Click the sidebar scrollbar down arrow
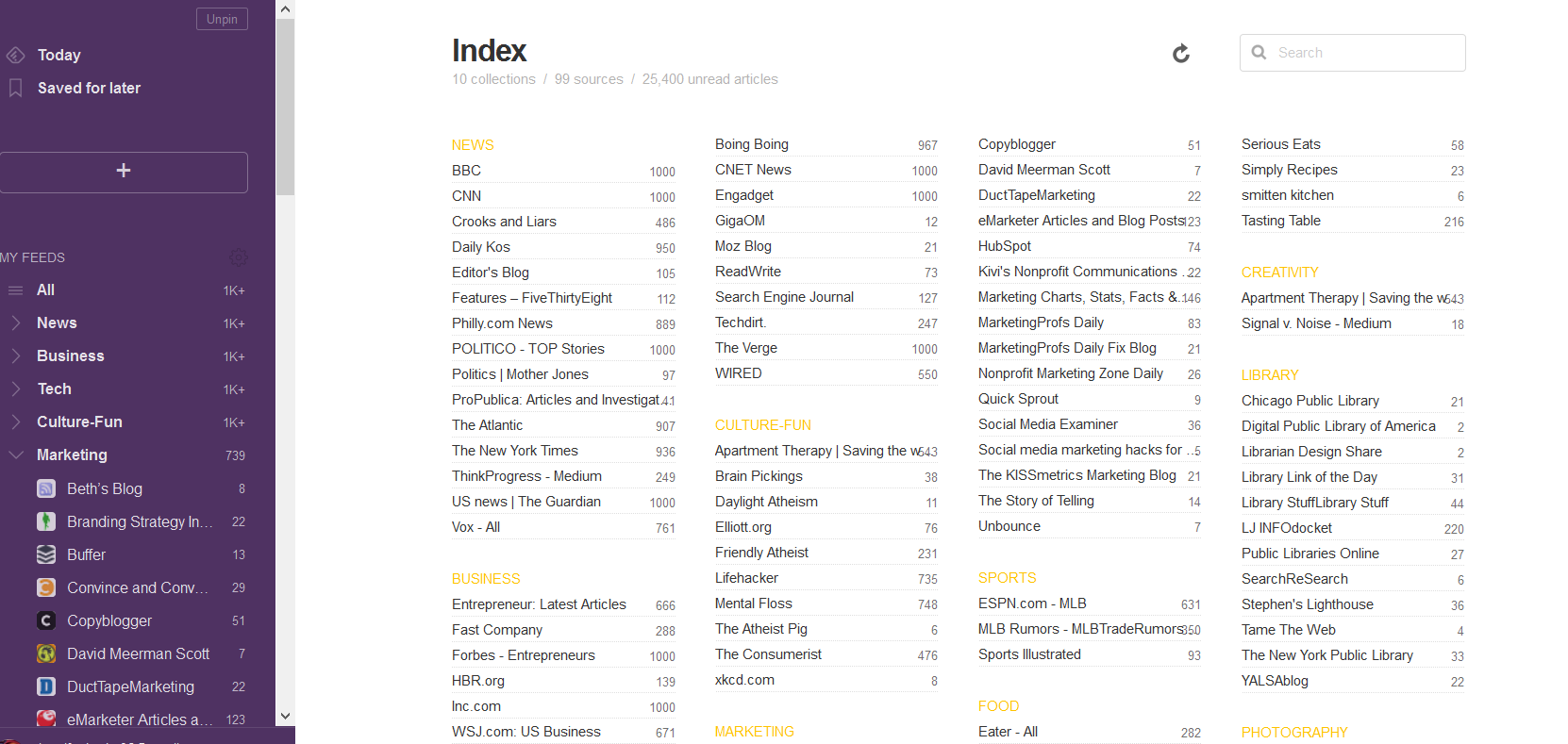Screen dimensions: 1568x744 point(285,717)
